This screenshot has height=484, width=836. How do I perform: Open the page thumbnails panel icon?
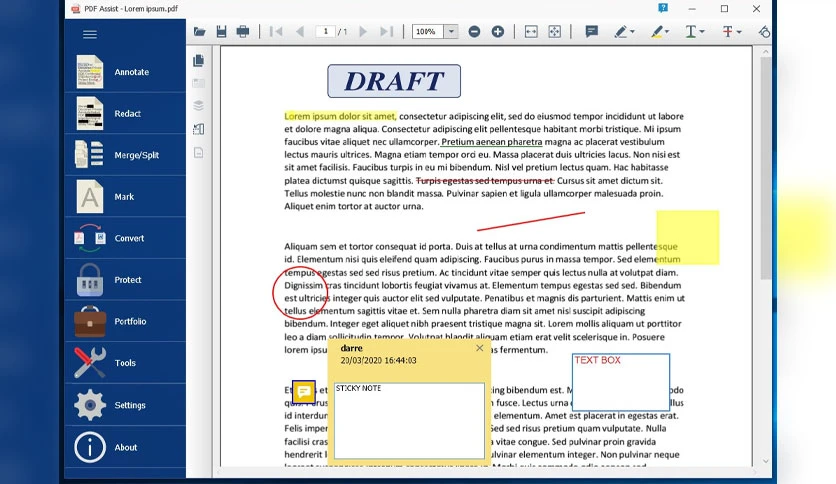pyautogui.click(x=198, y=60)
